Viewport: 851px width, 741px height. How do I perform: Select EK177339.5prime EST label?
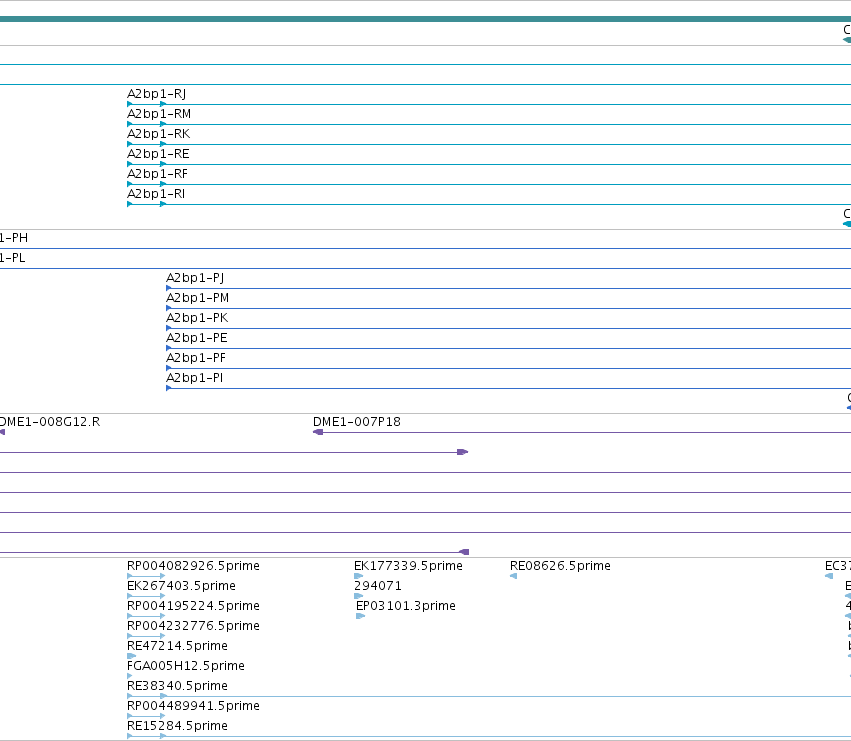click(408, 566)
